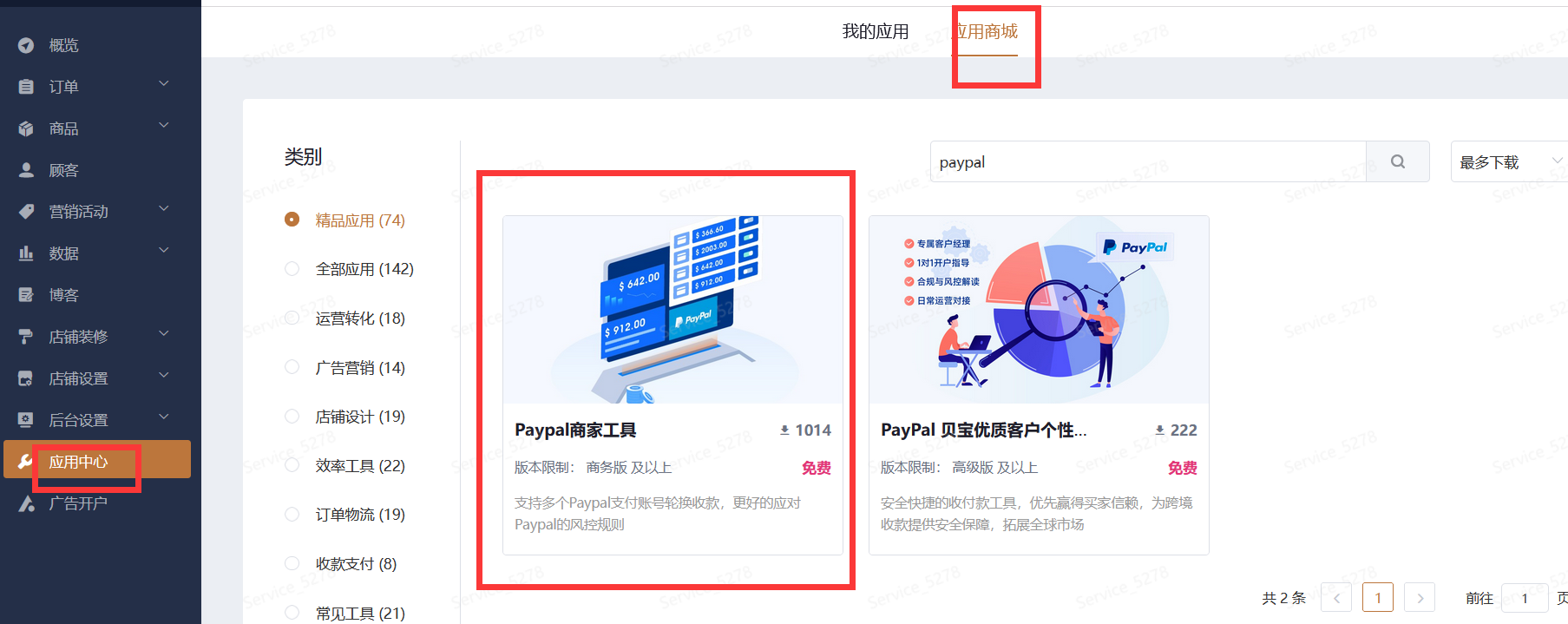Click the 店铺设置 store settings icon
The height and width of the screenshot is (624, 1568).
coord(26,378)
